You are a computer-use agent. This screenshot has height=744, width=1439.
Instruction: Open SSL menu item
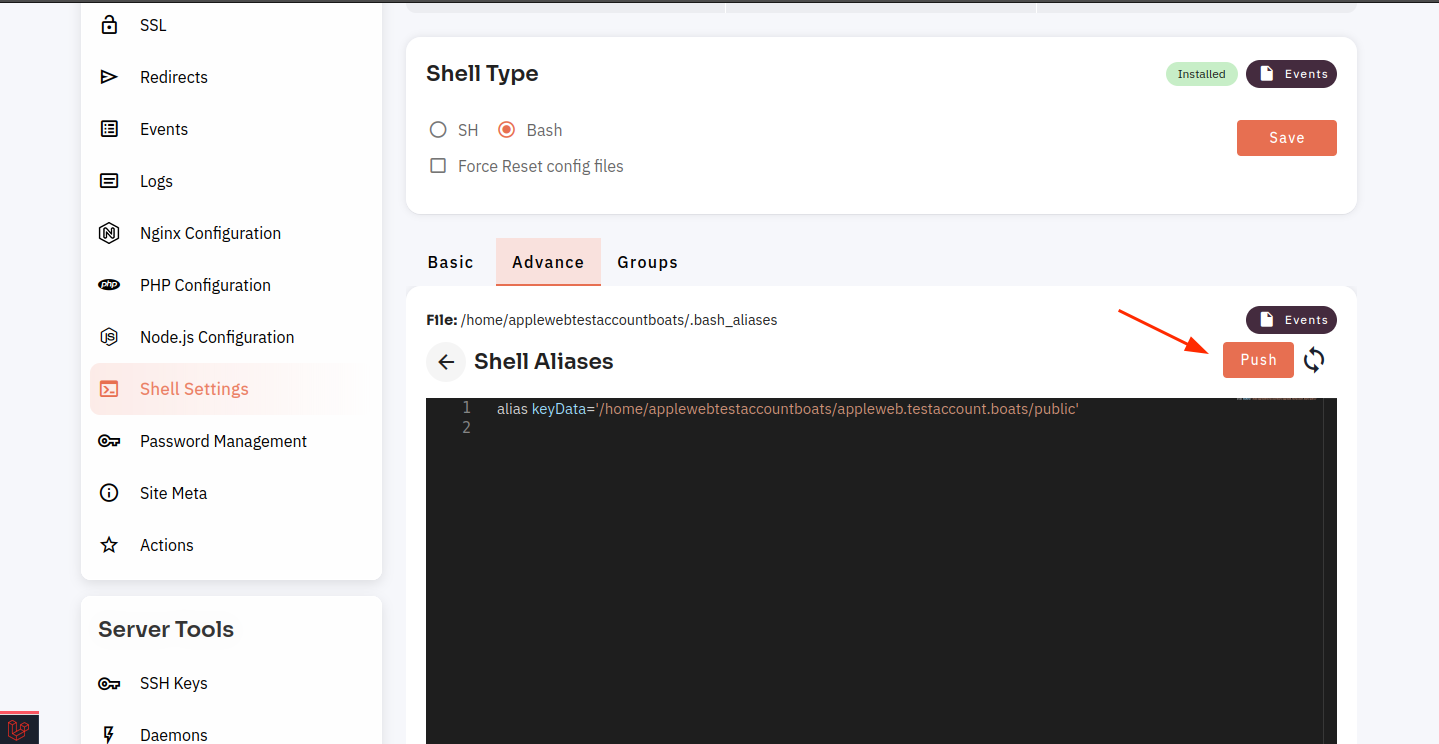230,25
